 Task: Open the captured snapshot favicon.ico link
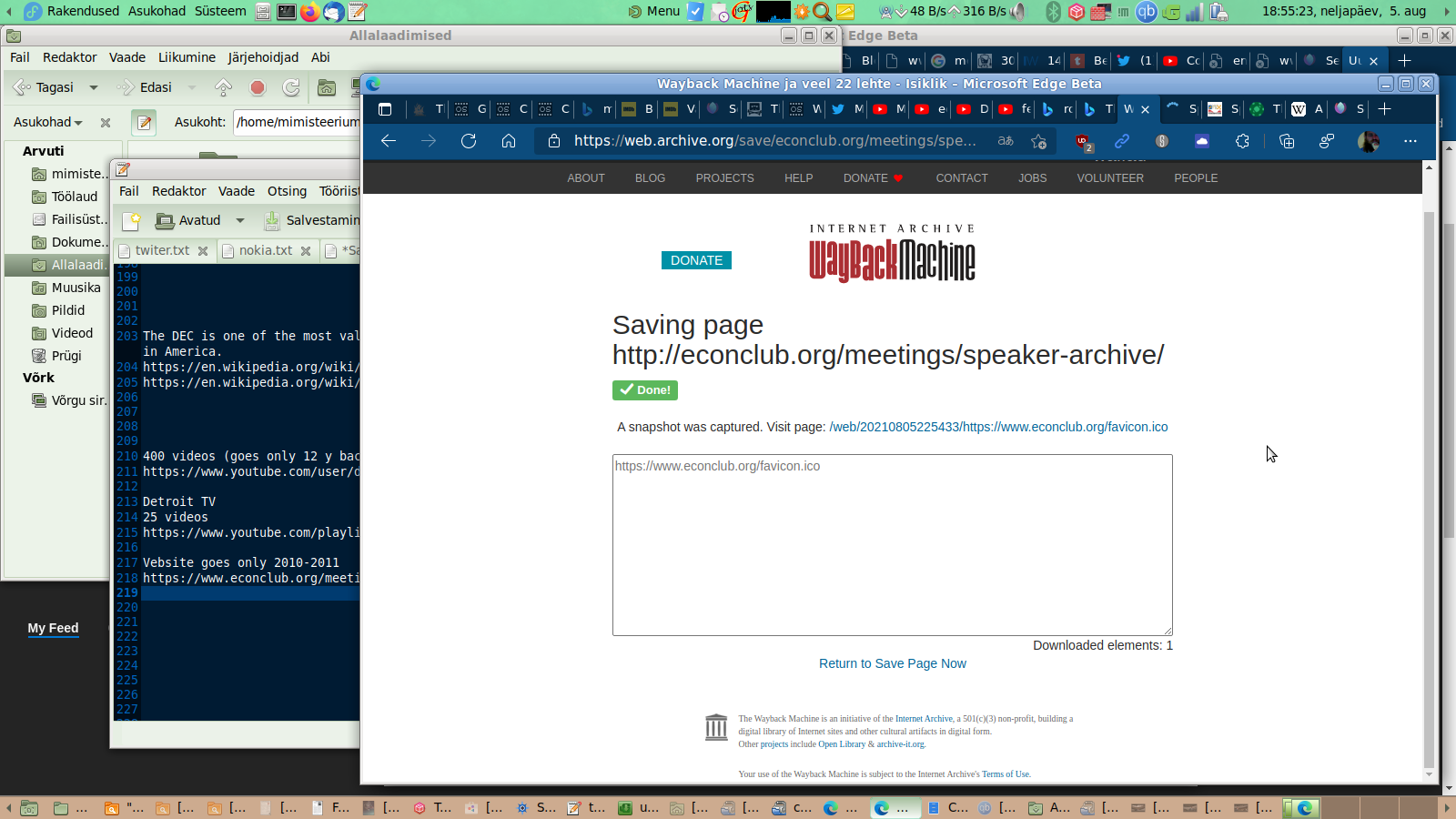pyautogui.click(x=998, y=427)
